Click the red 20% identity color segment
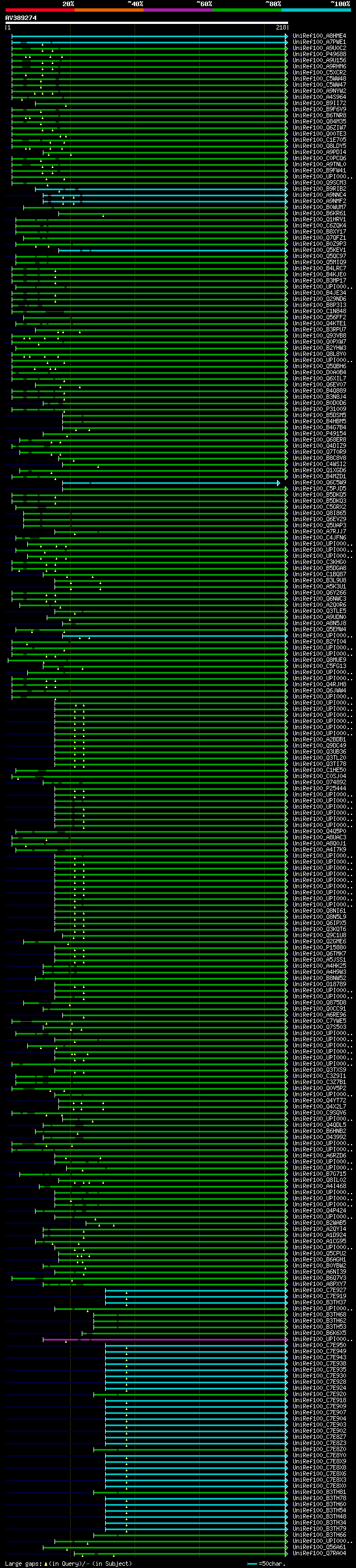This screenshot has height=1568, width=356. 39,10
